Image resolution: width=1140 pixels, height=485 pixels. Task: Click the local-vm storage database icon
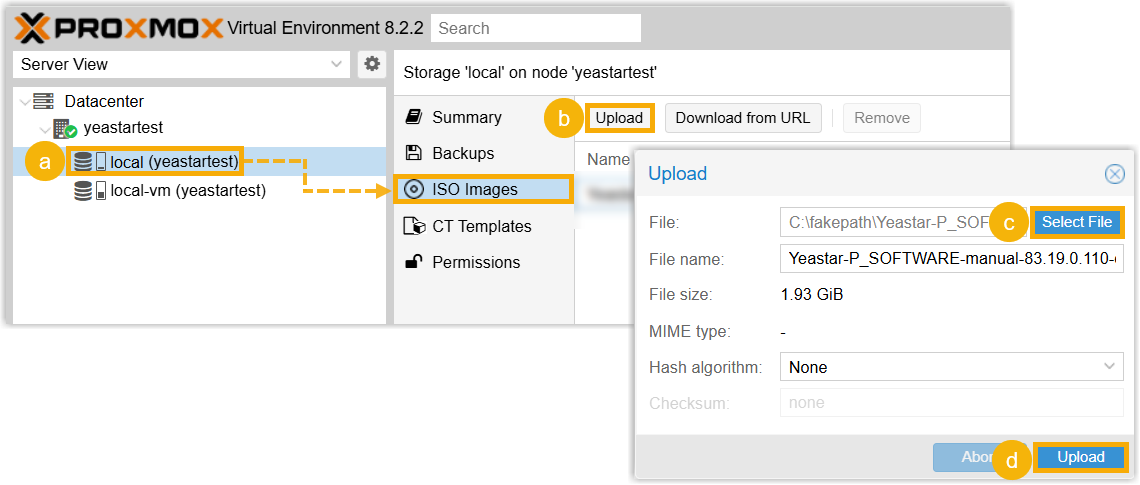(x=84, y=190)
